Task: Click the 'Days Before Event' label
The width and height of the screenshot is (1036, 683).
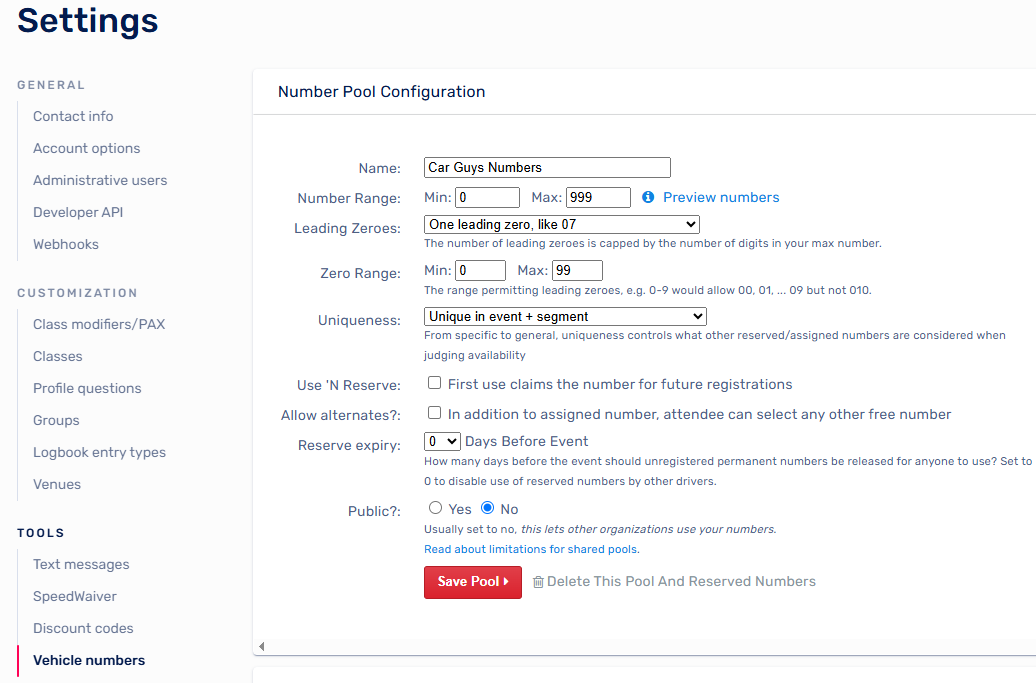Action: coord(527,441)
